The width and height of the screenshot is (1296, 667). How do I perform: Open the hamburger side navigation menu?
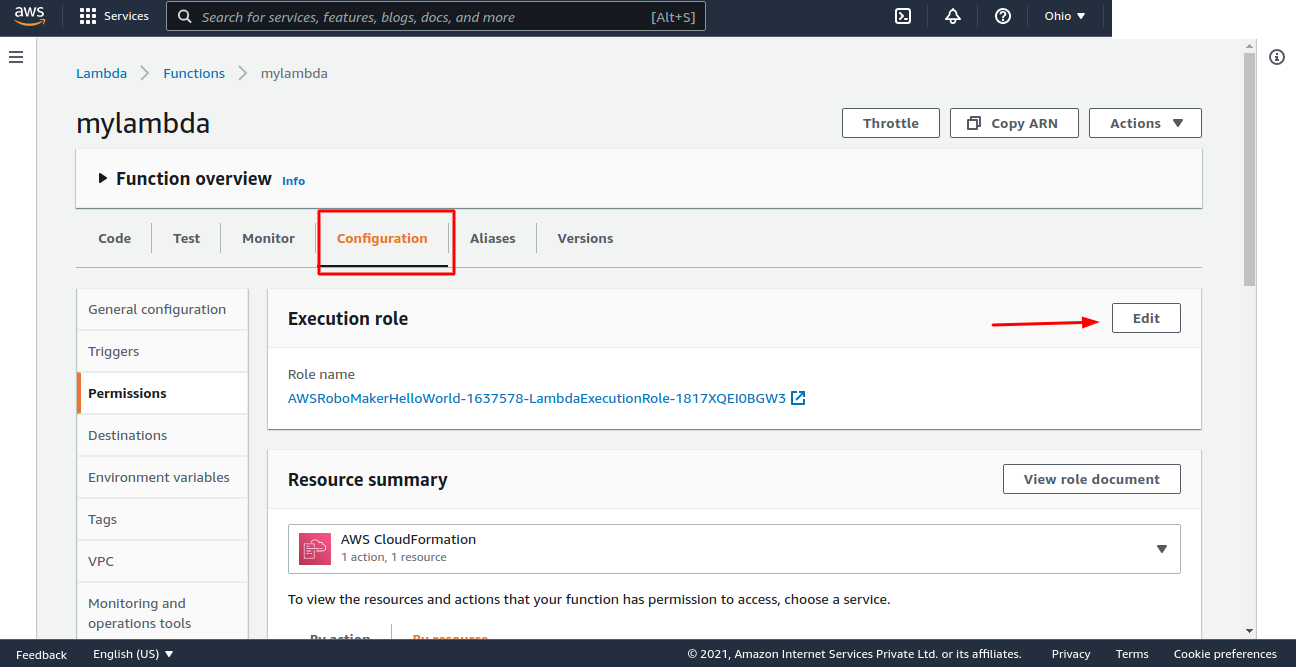point(16,57)
